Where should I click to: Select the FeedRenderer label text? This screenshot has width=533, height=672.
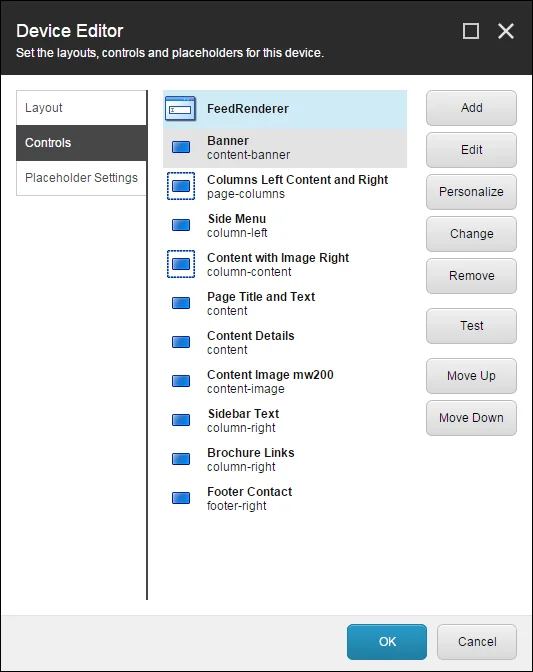coord(248,109)
